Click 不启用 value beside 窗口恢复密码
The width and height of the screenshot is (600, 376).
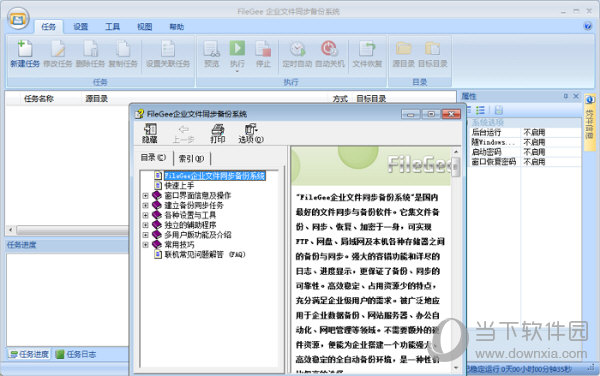point(534,162)
